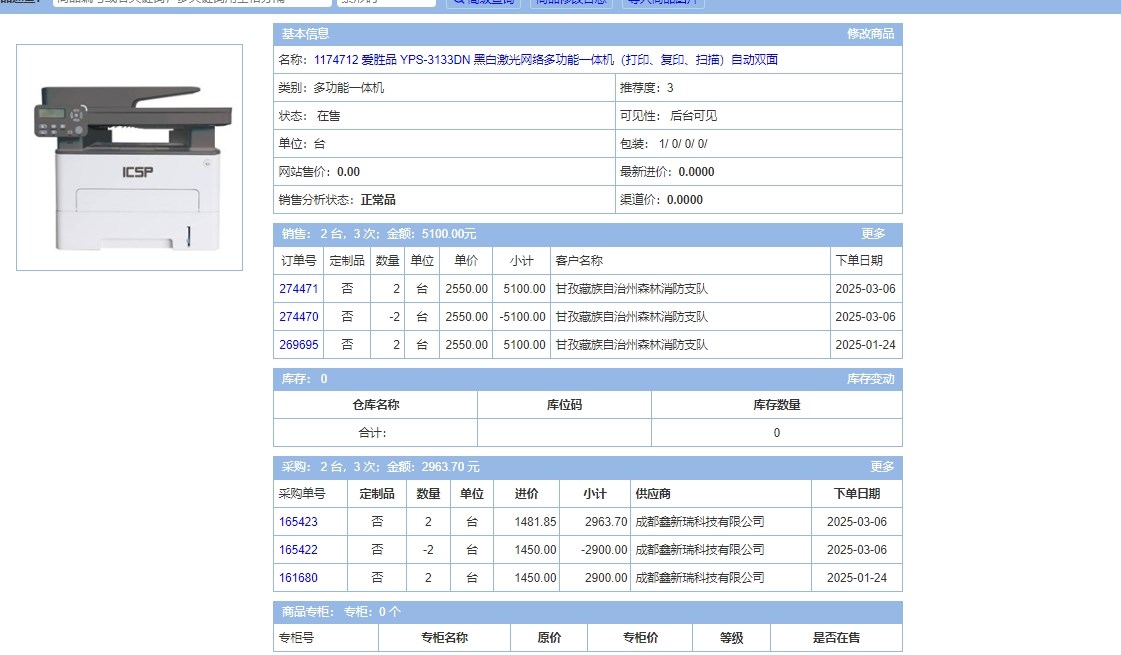Click the 仓库名称 column header
Screen dimensions: 1121x655
375,405
